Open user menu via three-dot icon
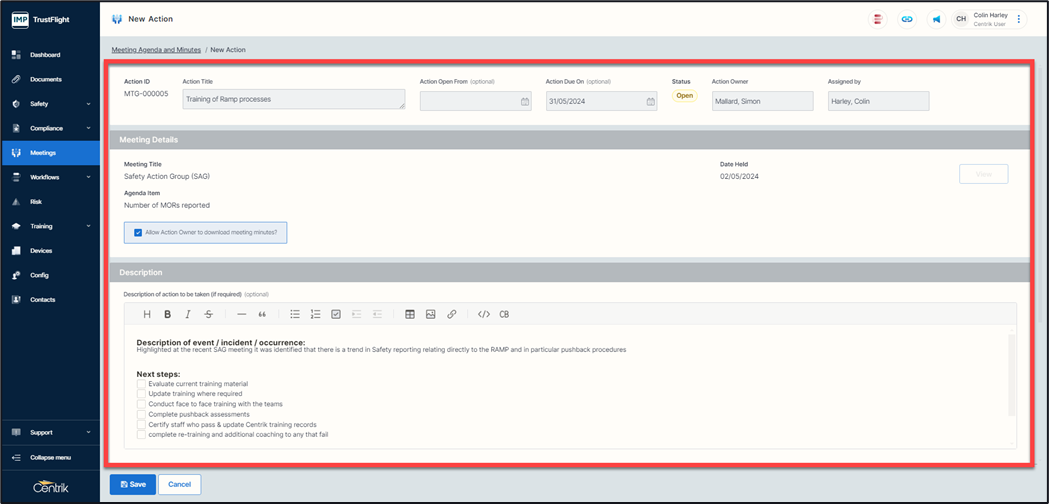Image resolution: width=1049 pixels, height=504 pixels. [x=1019, y=19]
